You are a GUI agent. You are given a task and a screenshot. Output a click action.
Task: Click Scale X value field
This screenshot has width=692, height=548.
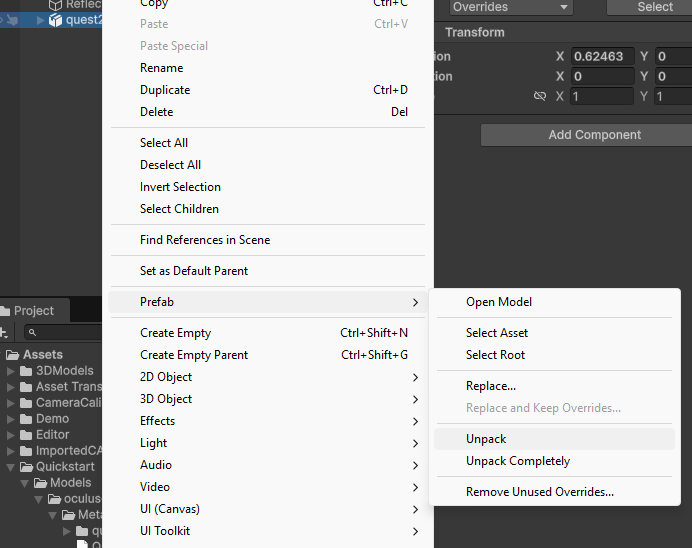[x=602, y=96]
